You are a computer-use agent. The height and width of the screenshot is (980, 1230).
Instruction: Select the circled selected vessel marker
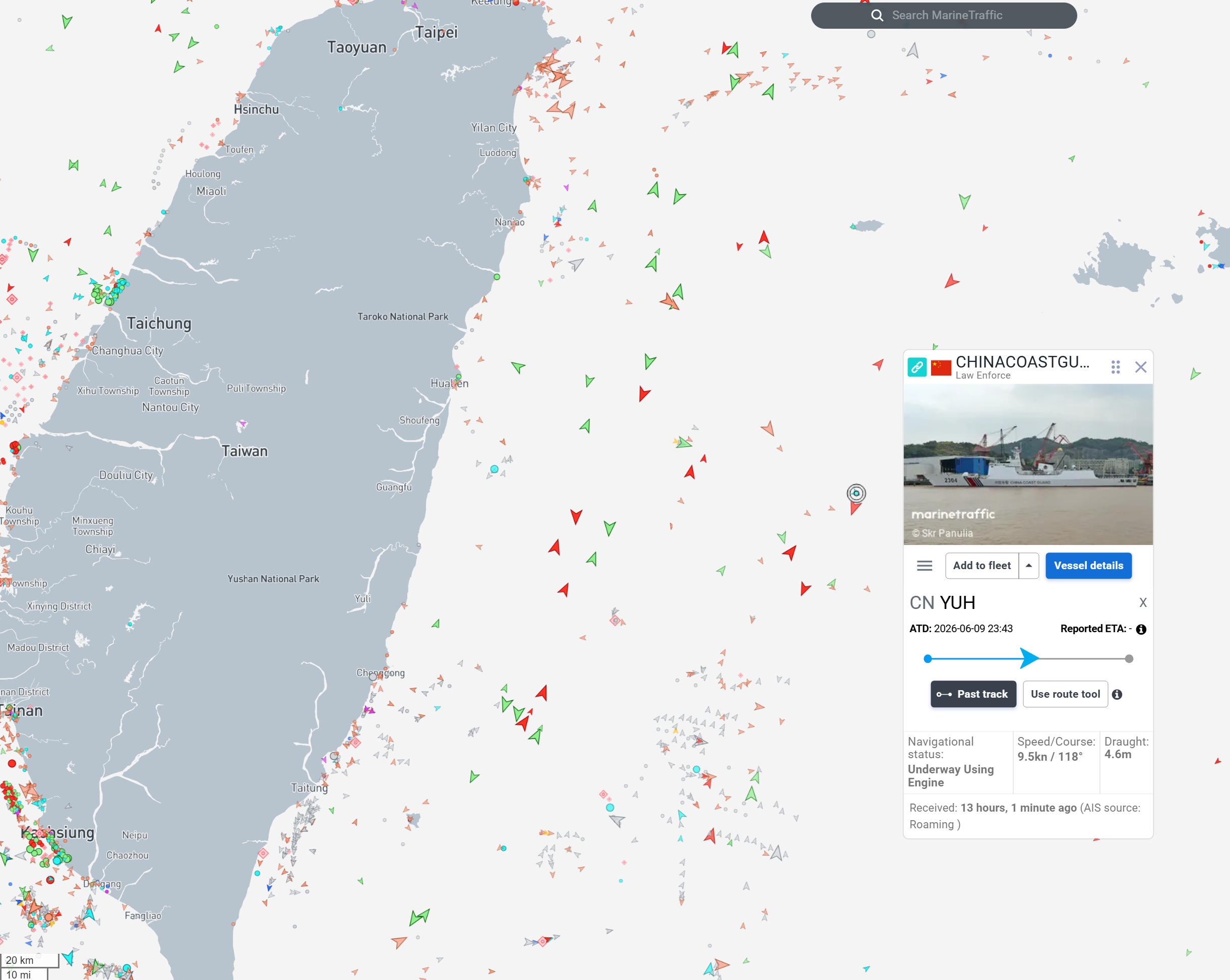(x=856, y=494)
